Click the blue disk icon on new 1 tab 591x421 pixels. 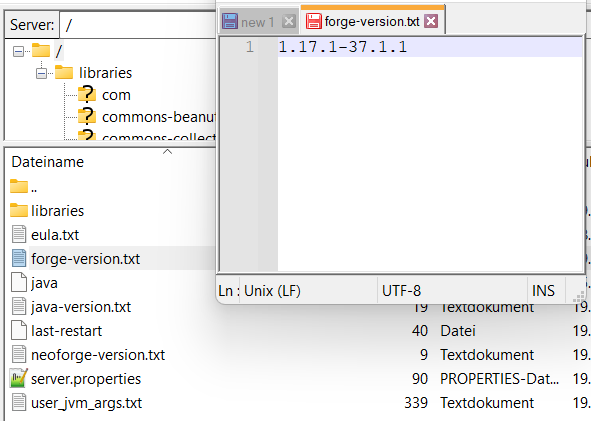(x=230, y=21)
